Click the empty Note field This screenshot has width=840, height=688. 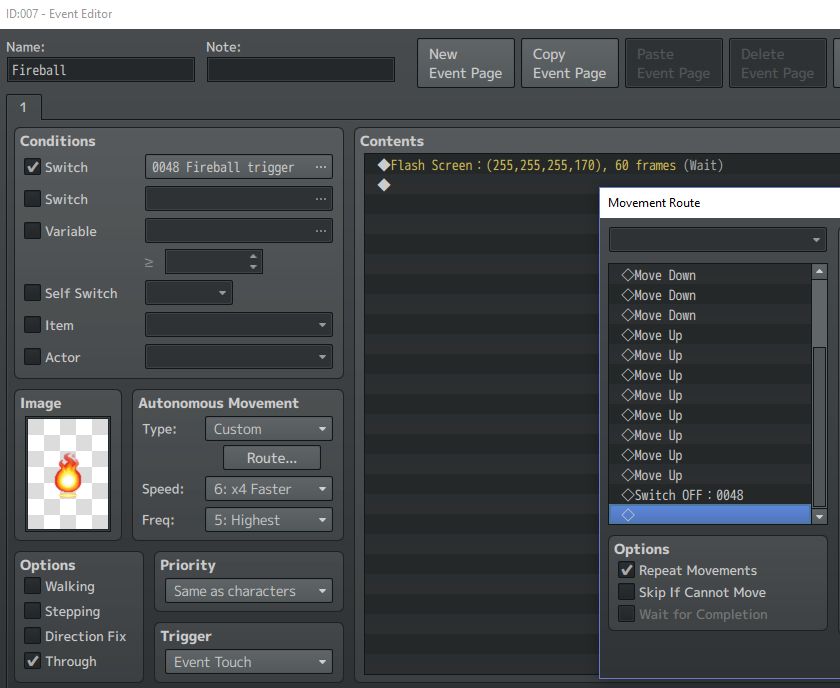[x=301, y=70]
